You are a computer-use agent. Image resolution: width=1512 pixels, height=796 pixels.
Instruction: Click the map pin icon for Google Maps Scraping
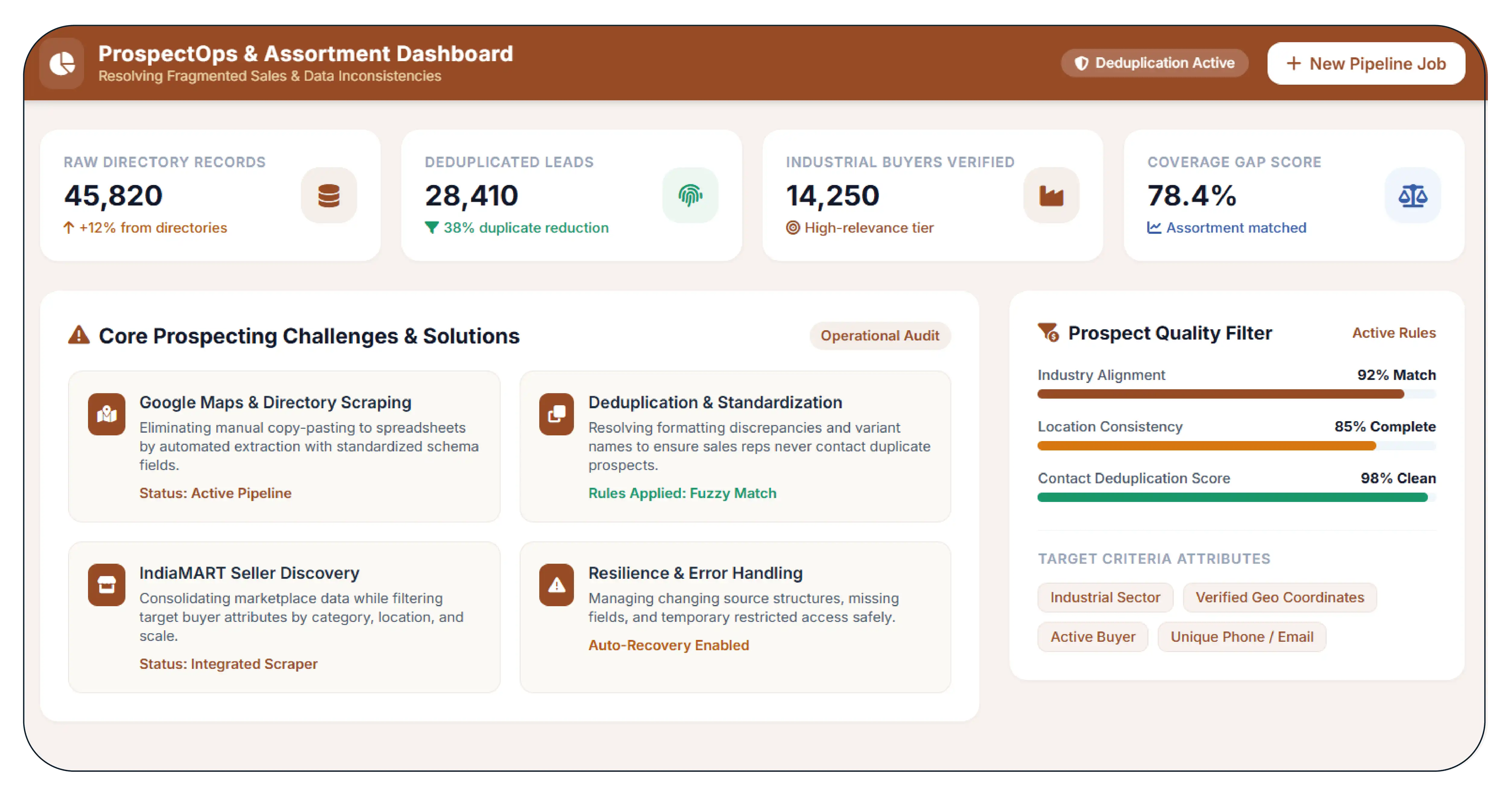tap(106, 414)
